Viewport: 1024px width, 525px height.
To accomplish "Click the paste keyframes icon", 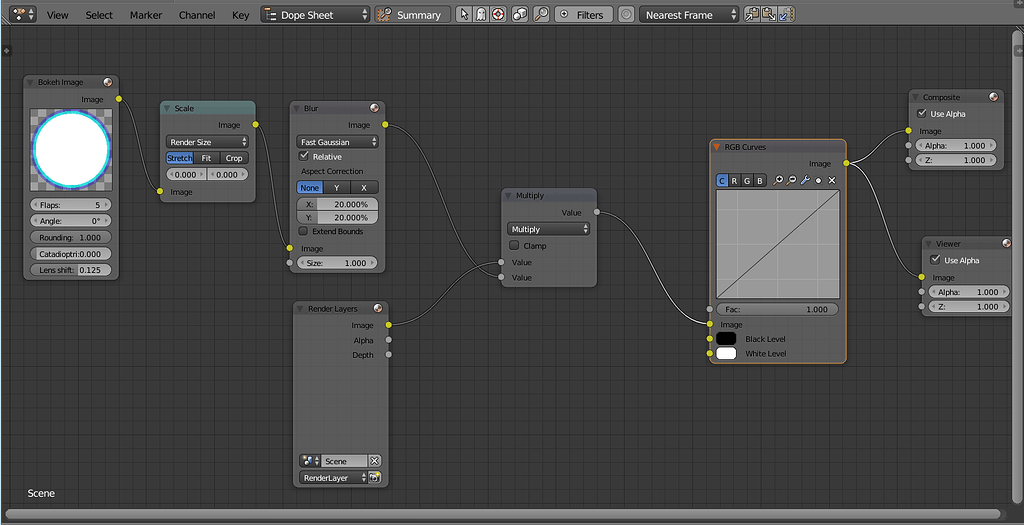I will pos(769,14).
